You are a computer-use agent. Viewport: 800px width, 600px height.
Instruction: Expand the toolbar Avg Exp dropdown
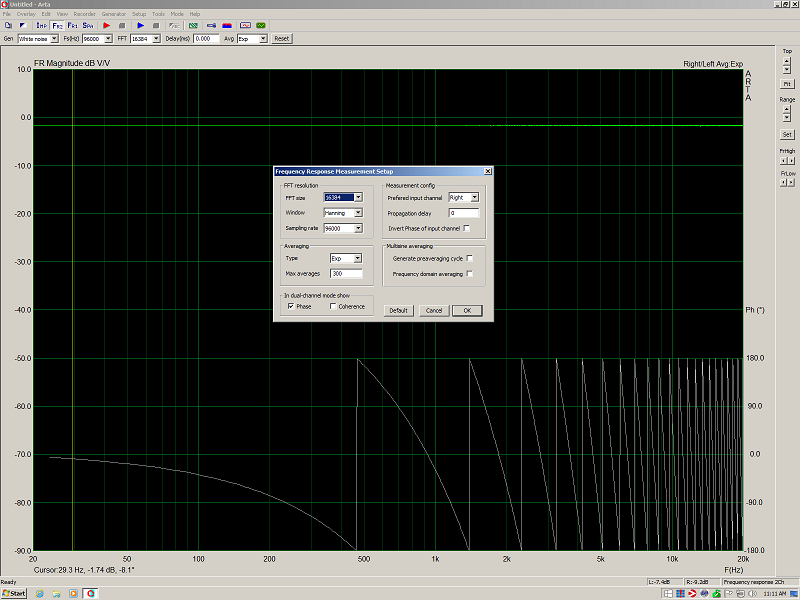pyautogui.click(x=263, y=39)
